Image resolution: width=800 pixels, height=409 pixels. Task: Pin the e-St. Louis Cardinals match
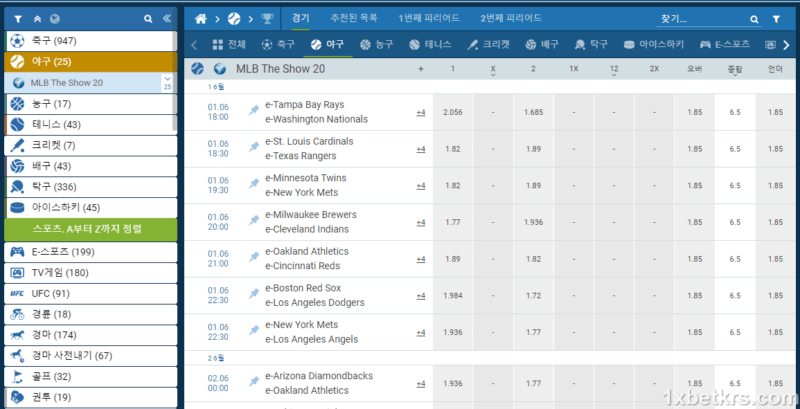click(254, 147)
